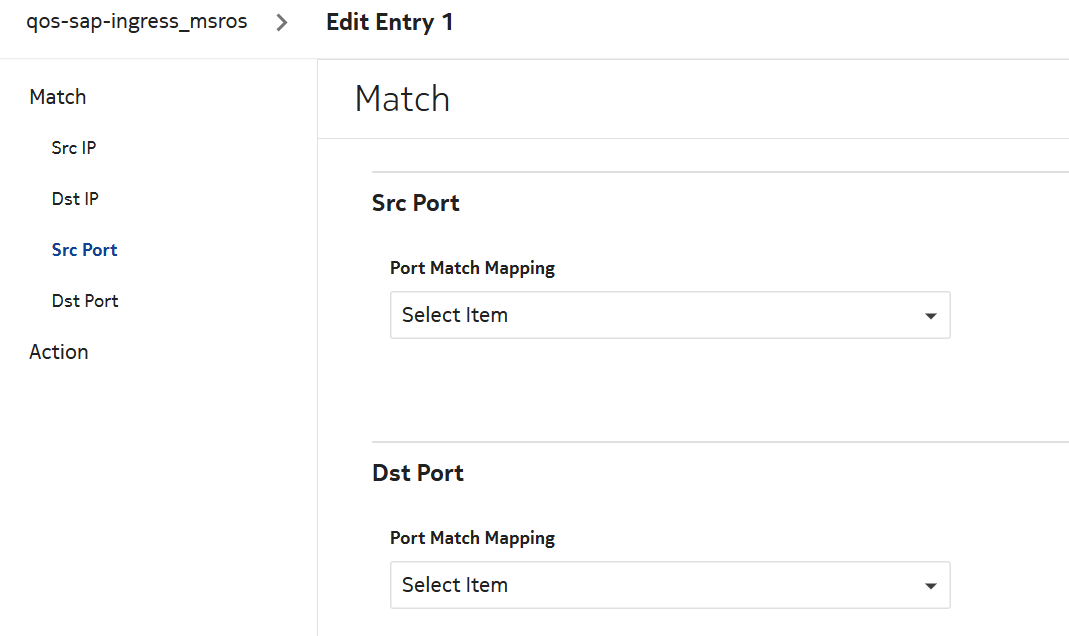Click Port Match Mapping label under Dst Port
The width and height of the screenshot is (1069, 636).
472,538
